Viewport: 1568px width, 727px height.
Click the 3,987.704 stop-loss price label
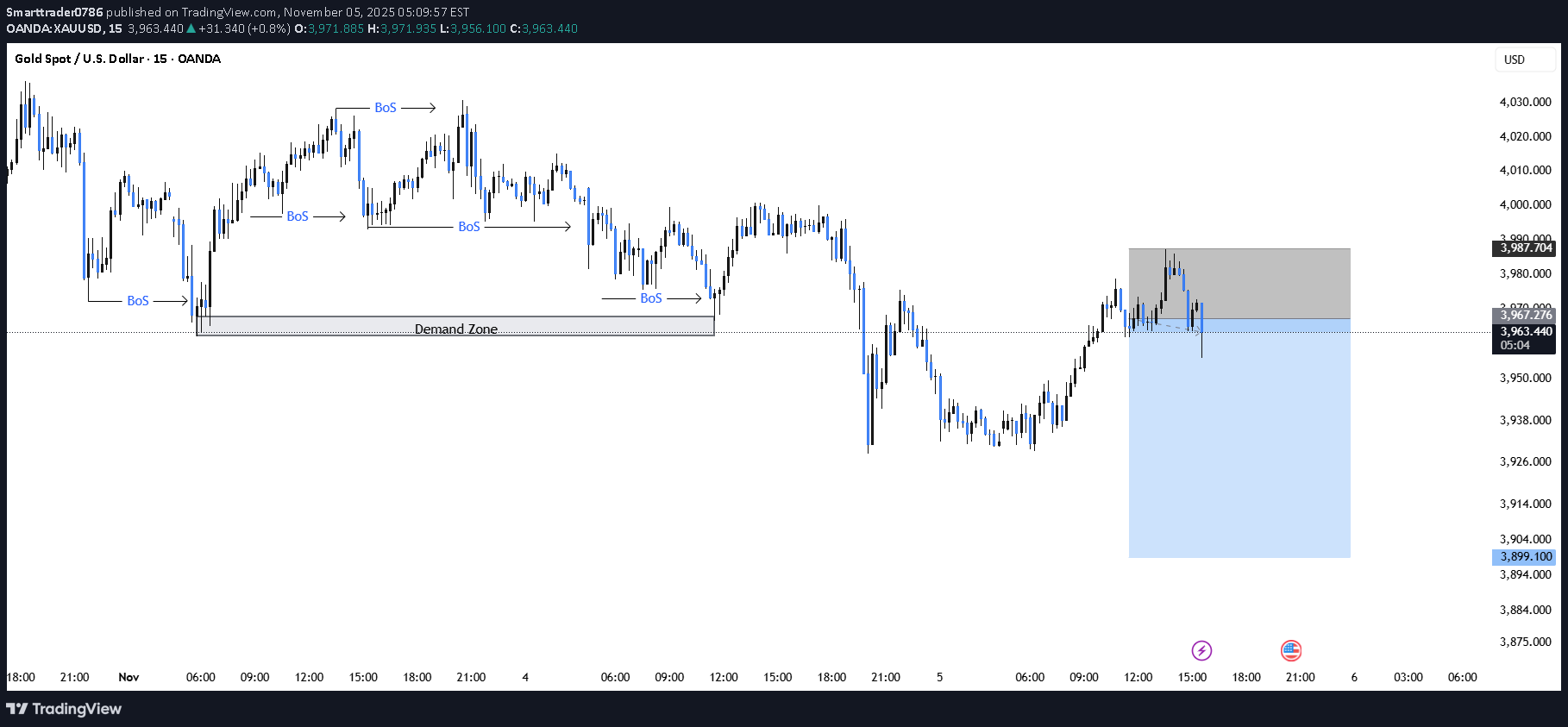[1524, 248]
